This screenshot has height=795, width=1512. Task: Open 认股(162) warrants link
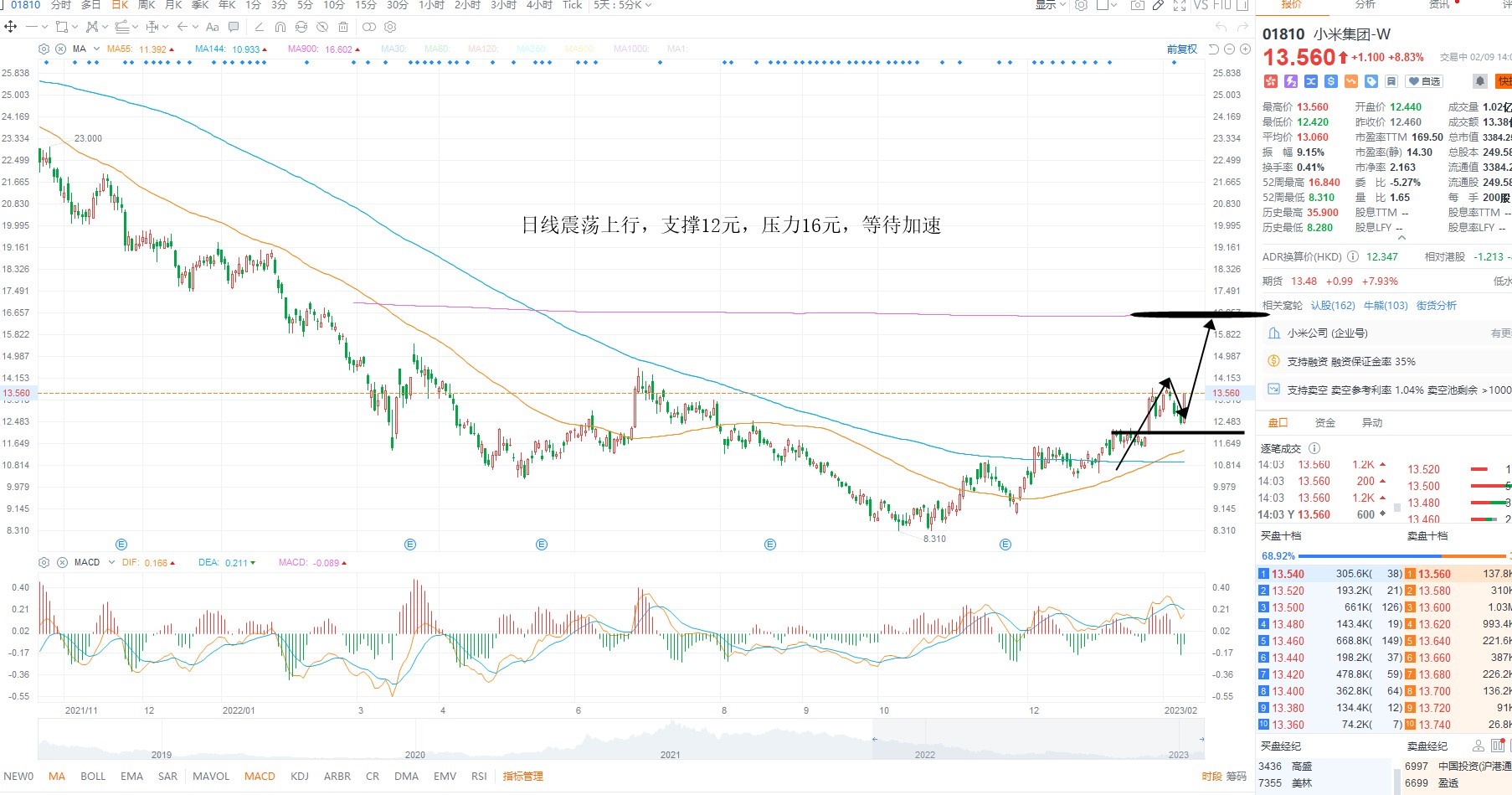click(1333, 306)
